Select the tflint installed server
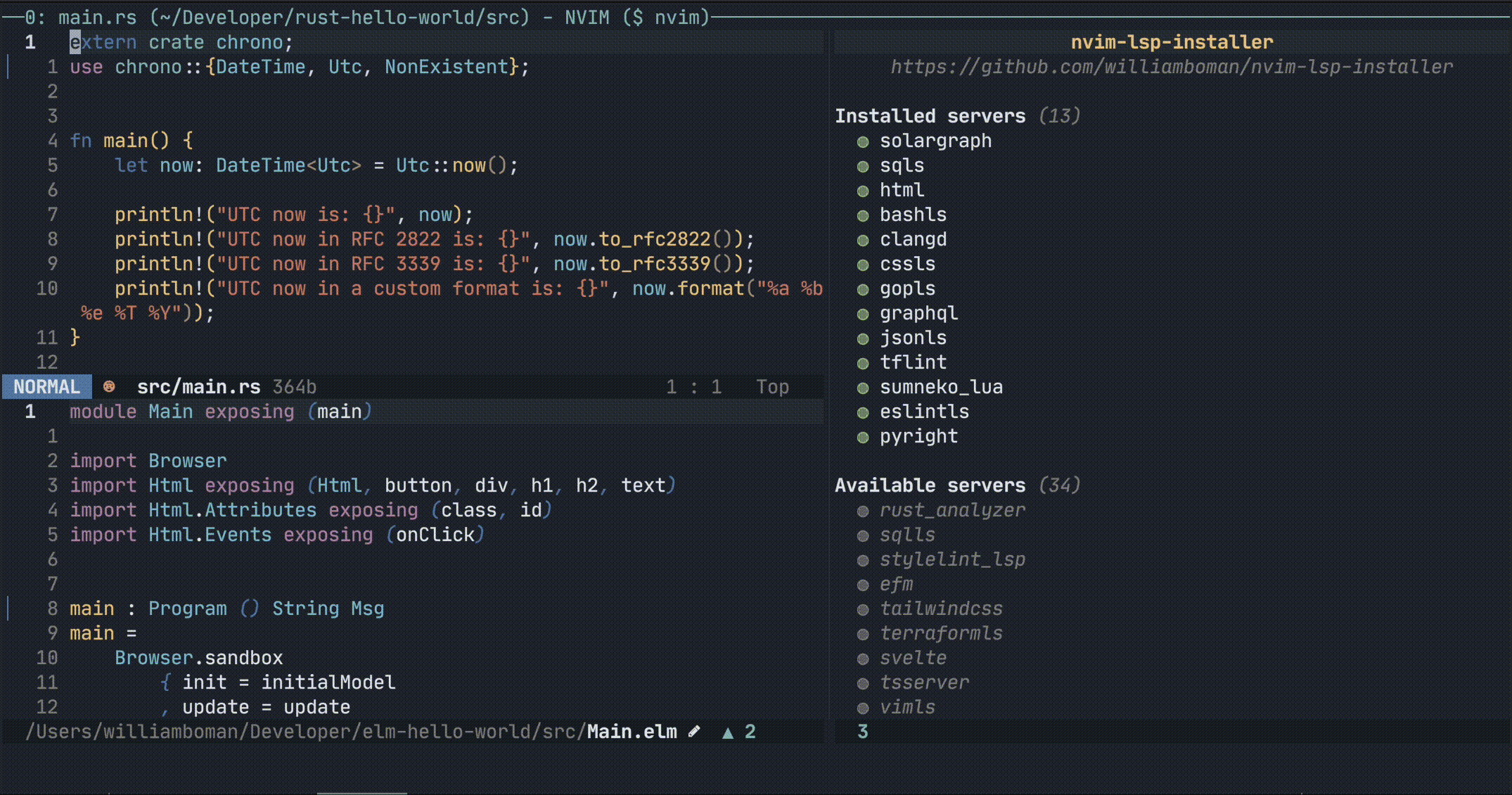Image resolution: width=1512 pixels, height=795 pixels. (913, 362)
